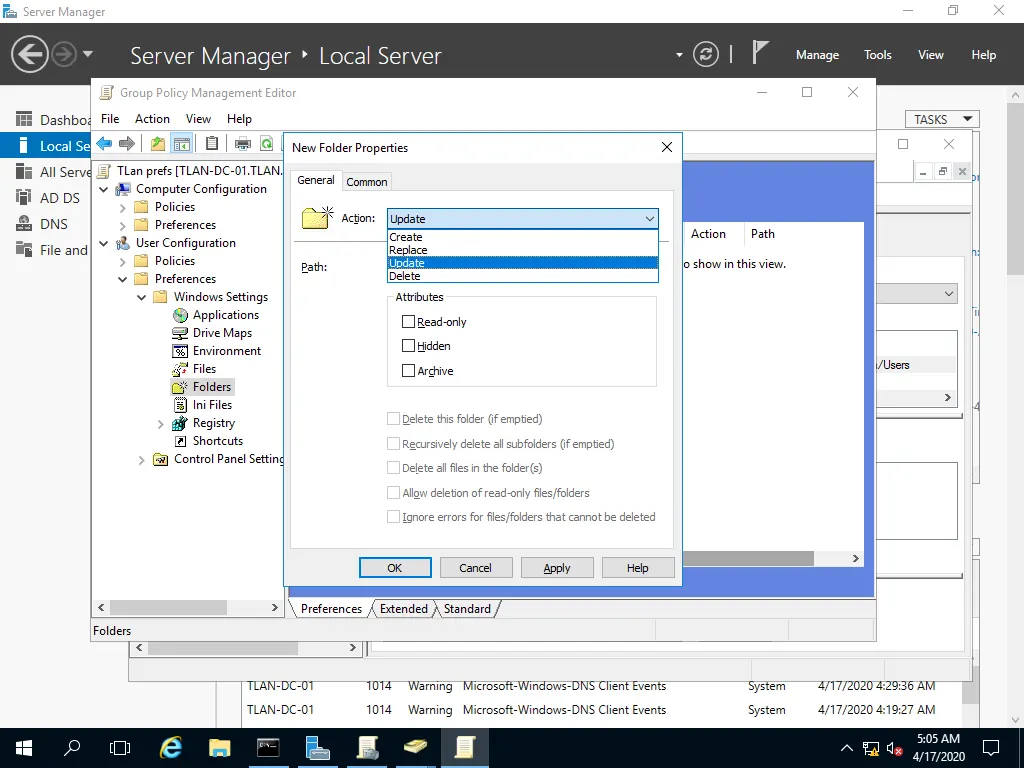
Task: Click the Help button in the dialog
Action: [637, 568]
